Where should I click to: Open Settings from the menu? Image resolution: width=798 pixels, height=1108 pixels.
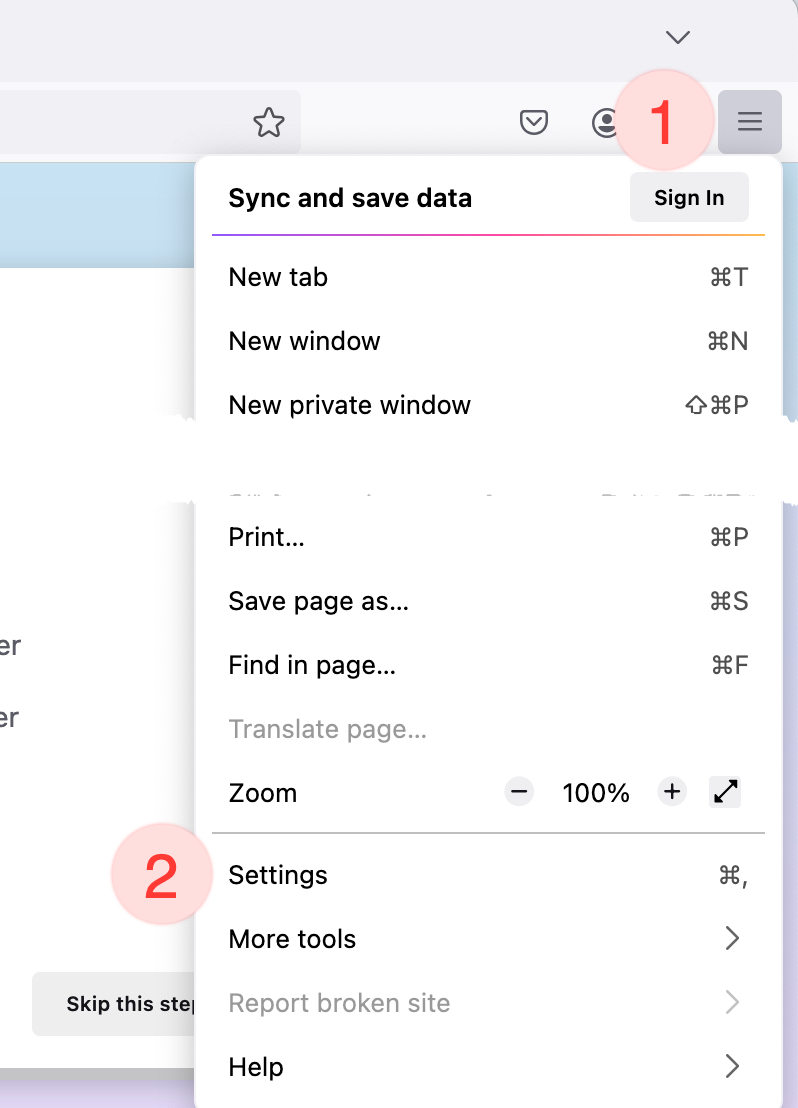tap(278, 875)
